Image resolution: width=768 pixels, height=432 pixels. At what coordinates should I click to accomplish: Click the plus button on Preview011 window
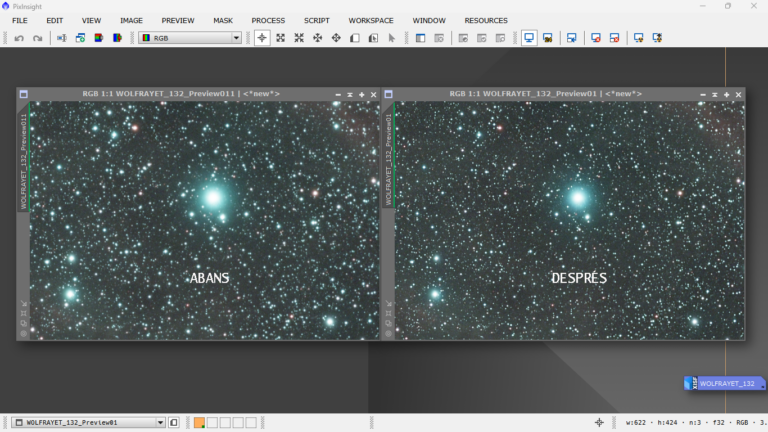[x=361, y=95]
